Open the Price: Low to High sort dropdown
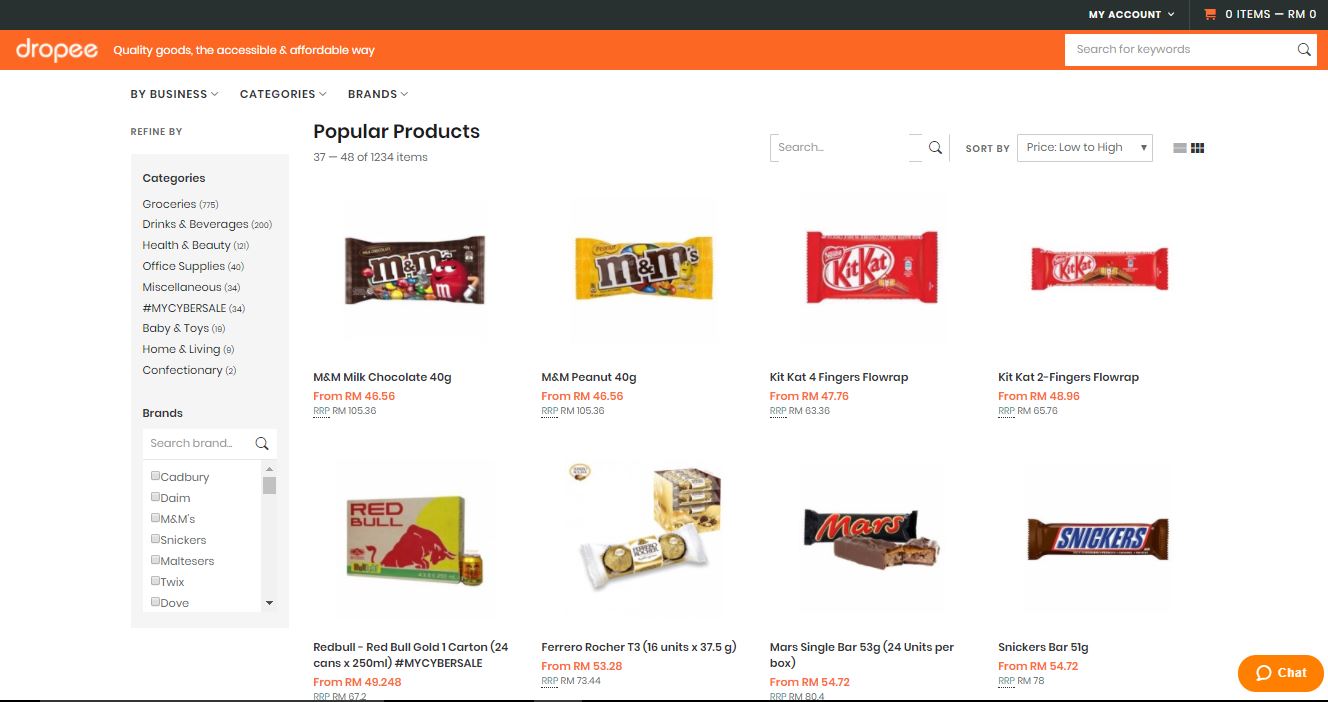The image size is (1328, 702). click(1084, 147)
